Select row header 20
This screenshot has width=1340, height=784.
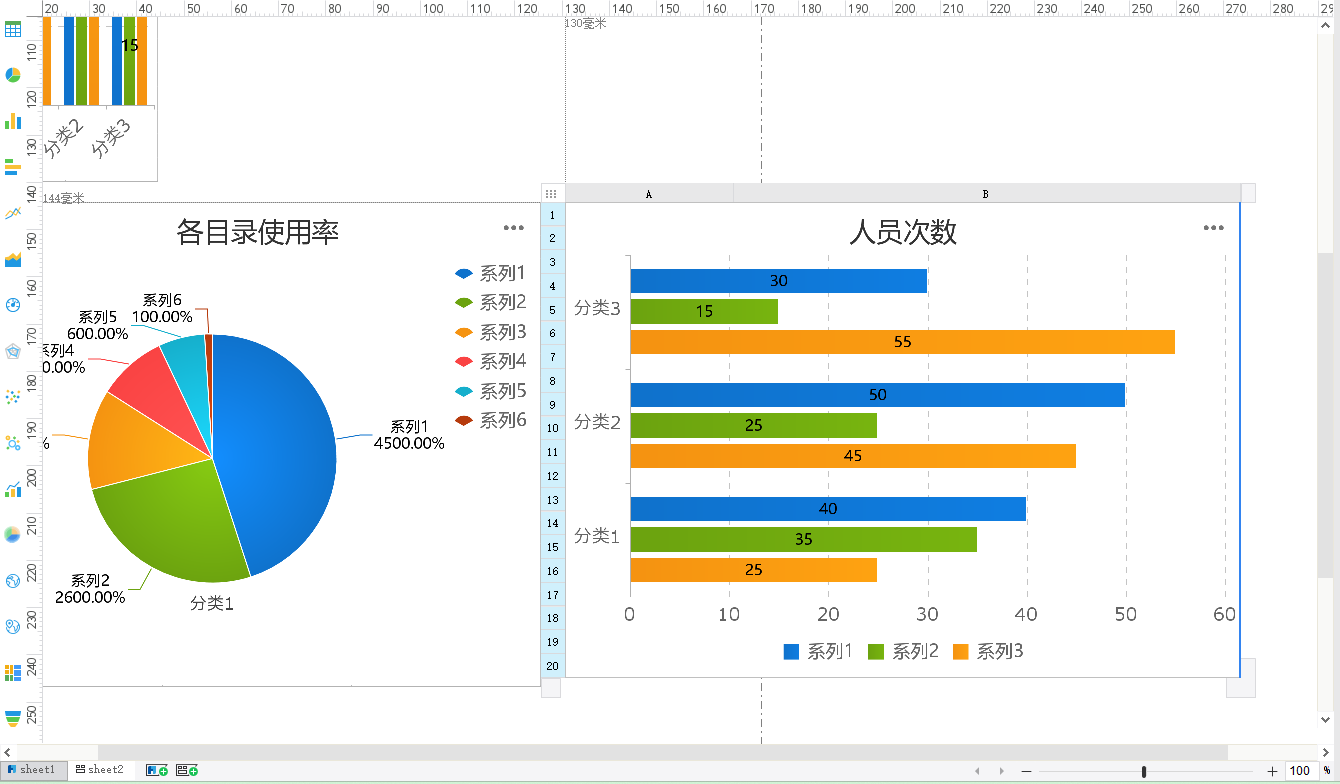point(553,666)
